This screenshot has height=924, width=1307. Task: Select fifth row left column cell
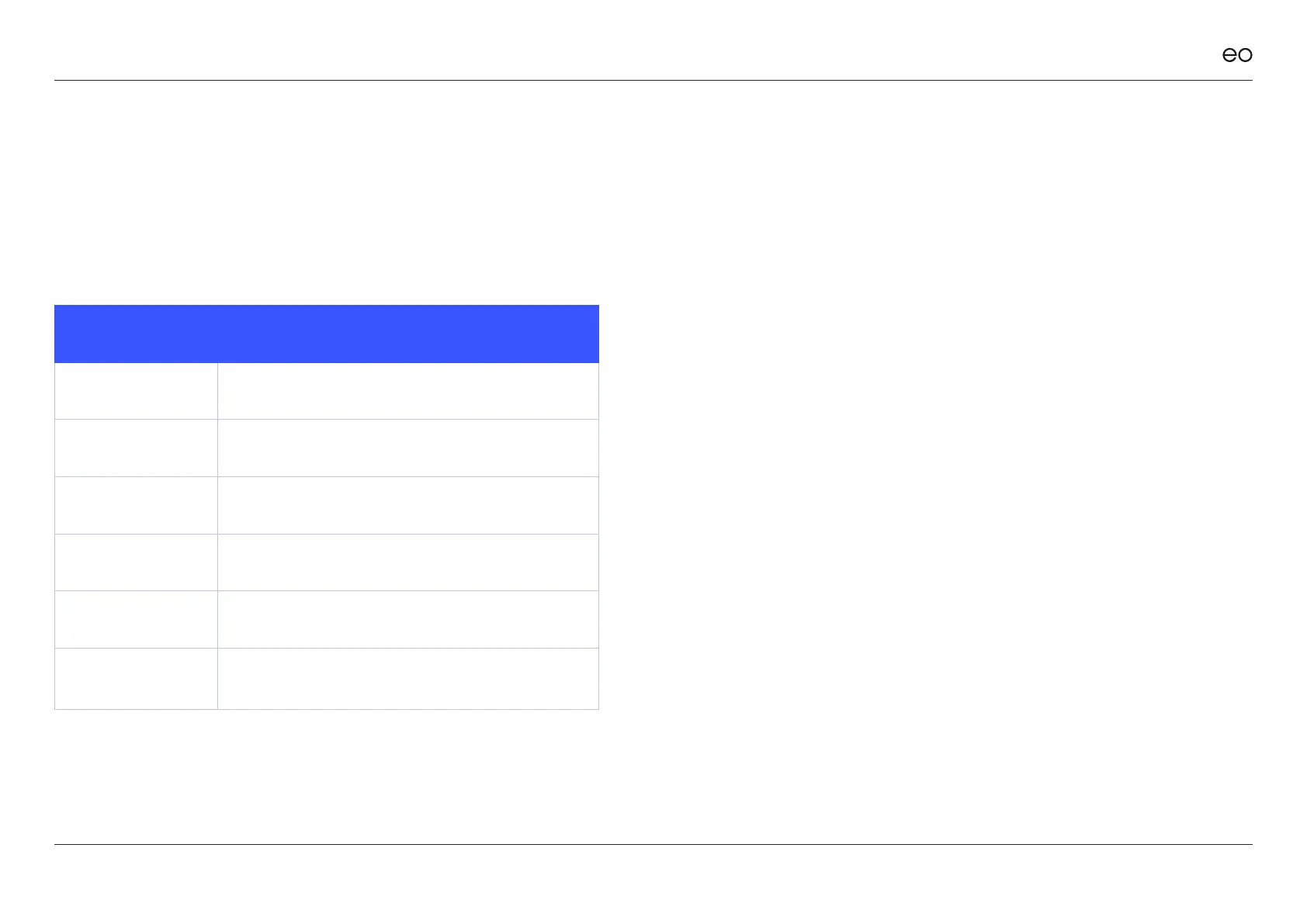click(x=136, y=619)
